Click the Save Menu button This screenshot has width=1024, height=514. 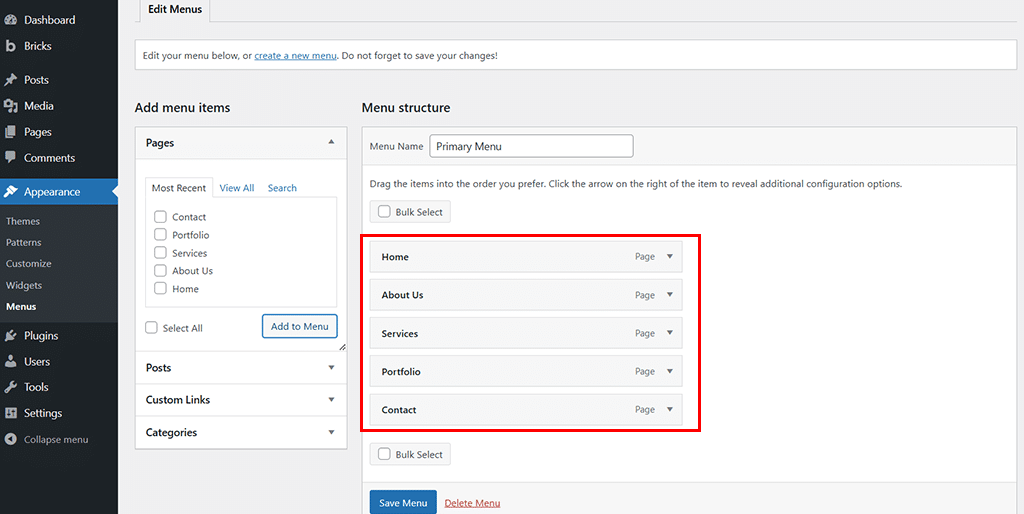[x=403, y=503]
